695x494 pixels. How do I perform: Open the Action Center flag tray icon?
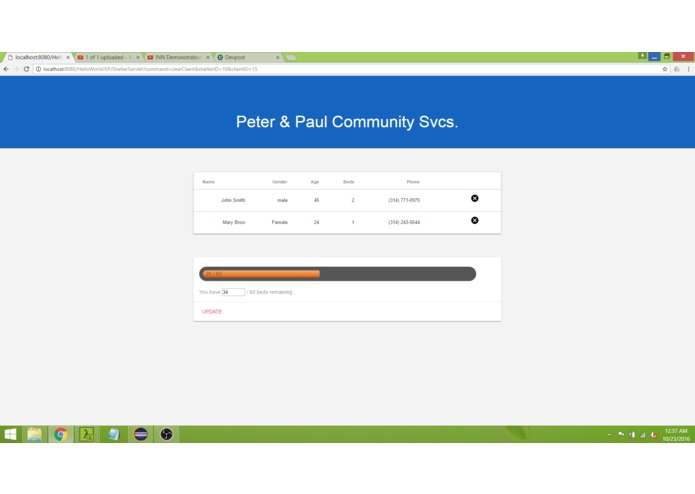[621, 435]
